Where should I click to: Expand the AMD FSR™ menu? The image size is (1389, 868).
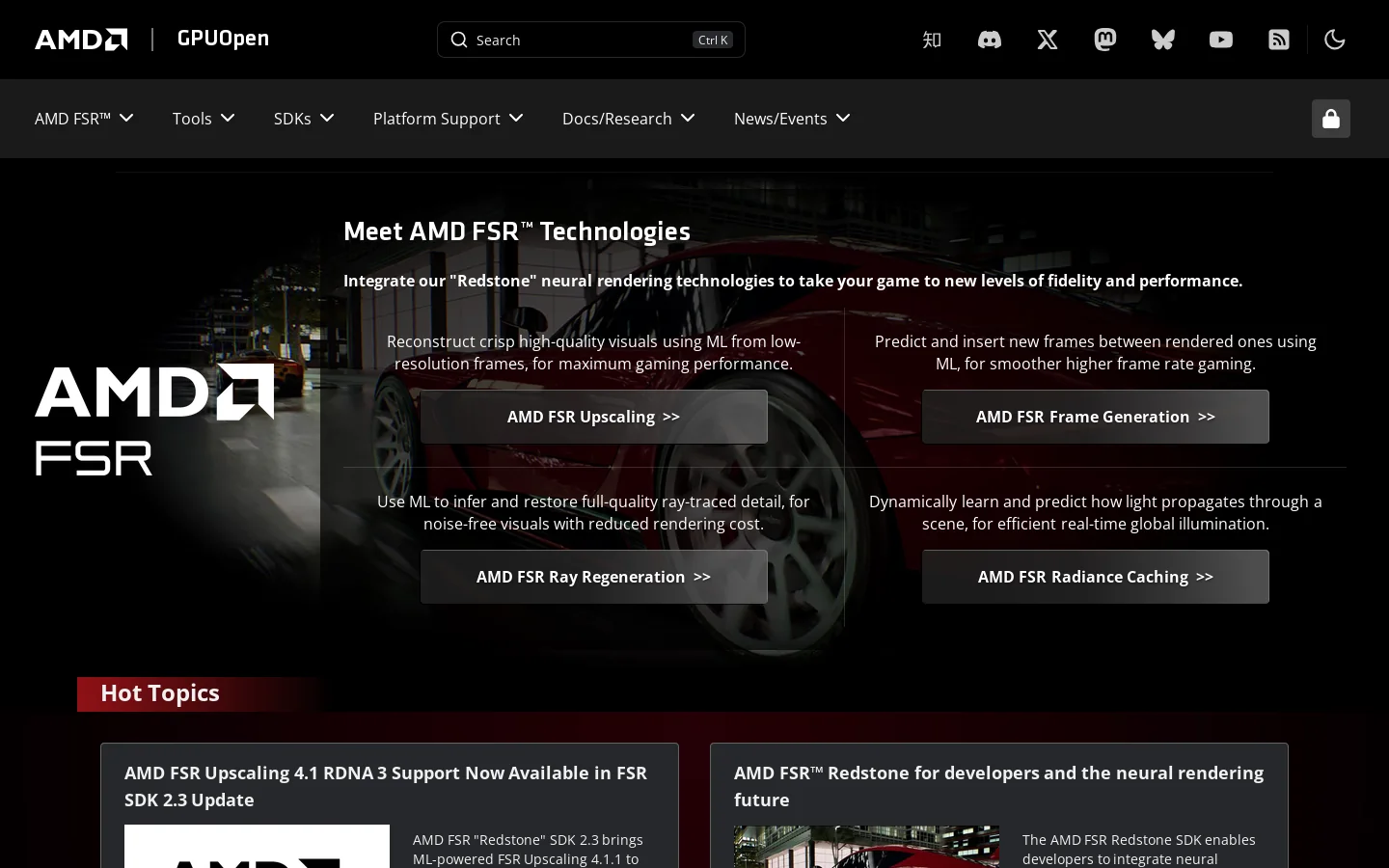84,119
